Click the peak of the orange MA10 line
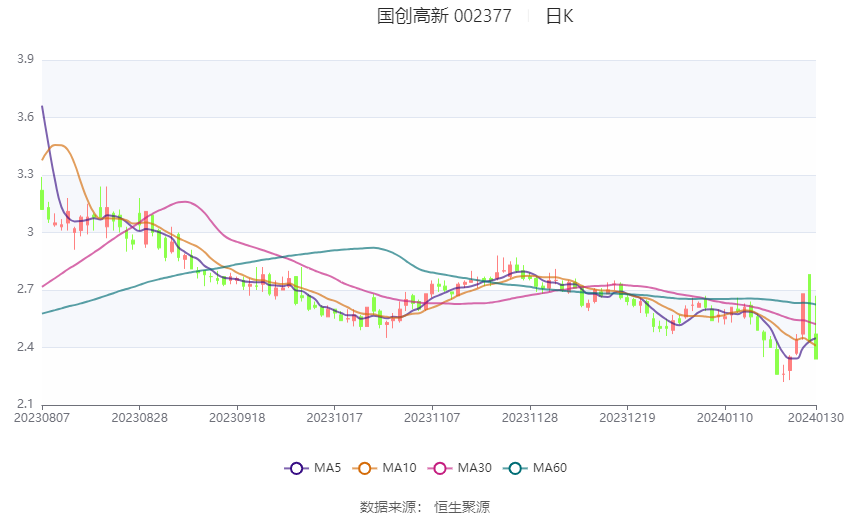The height and width of the screenshot is (517, 850). coord(57,145)
